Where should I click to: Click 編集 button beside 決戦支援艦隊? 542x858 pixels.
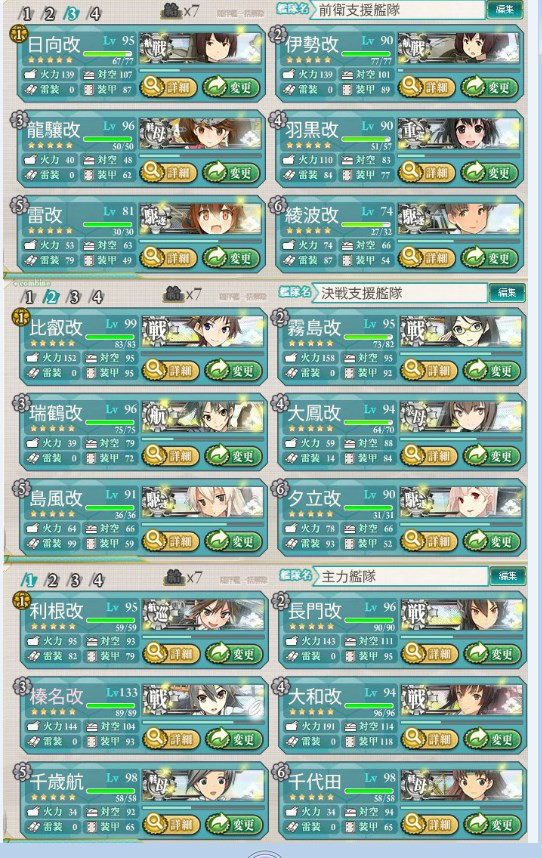[x=506, y=293]
